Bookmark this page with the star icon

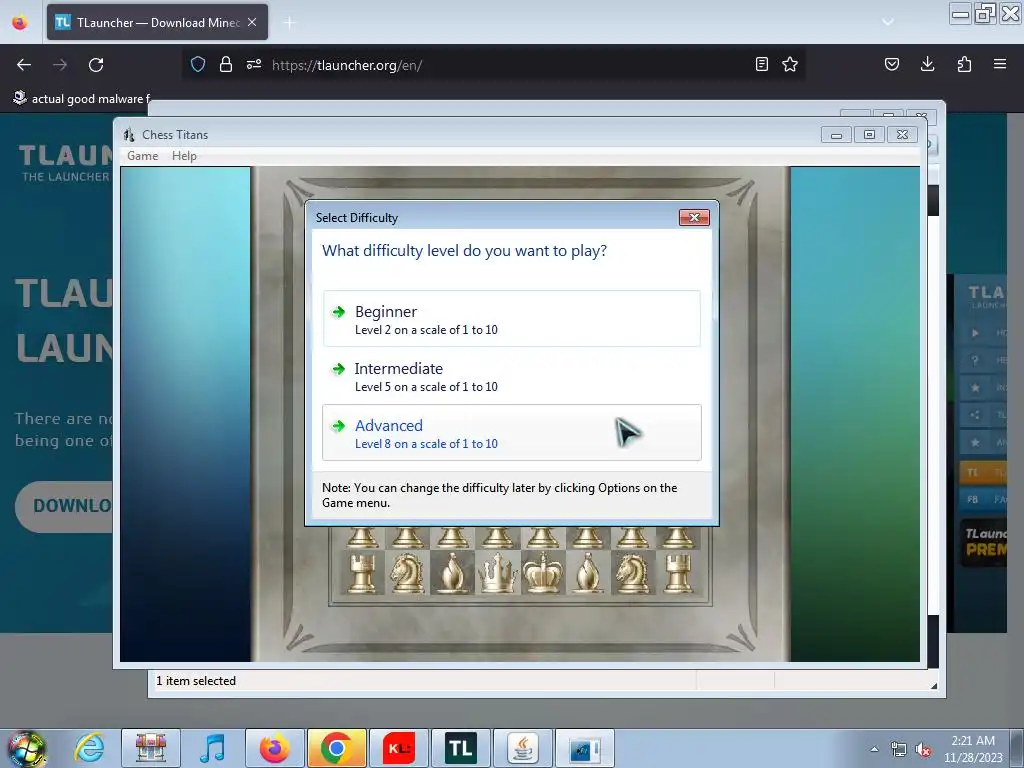coord(790,64)
